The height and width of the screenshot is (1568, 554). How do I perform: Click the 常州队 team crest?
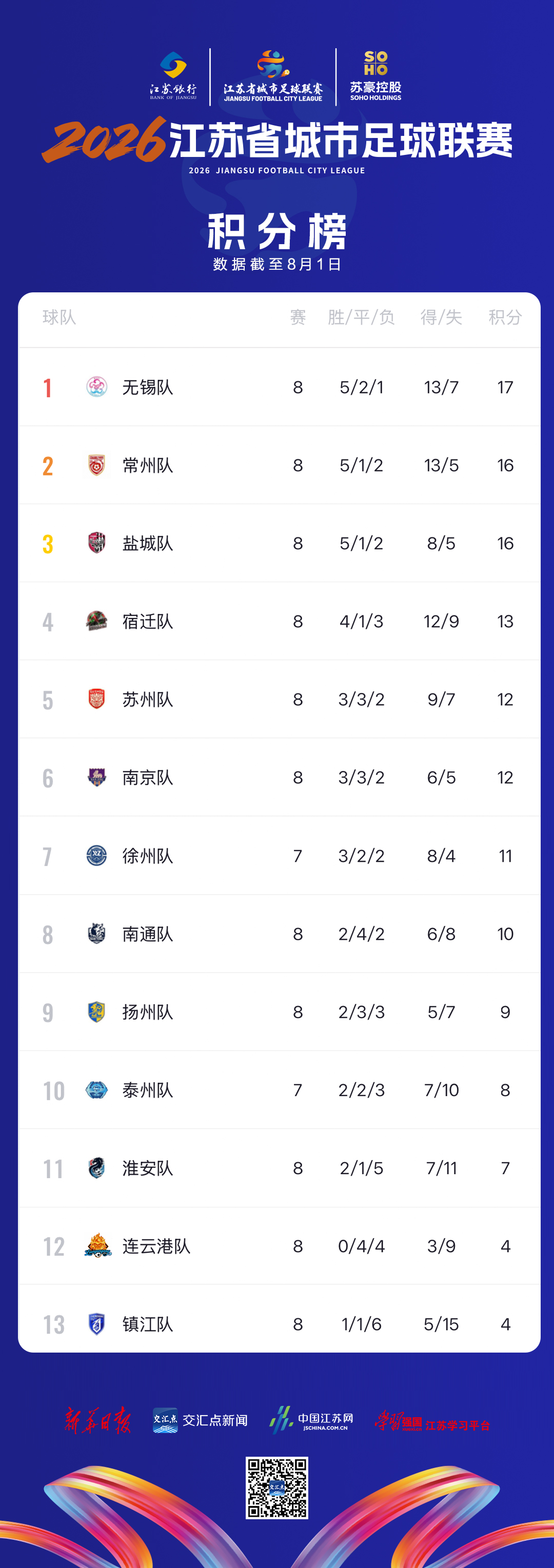point(97,465)
